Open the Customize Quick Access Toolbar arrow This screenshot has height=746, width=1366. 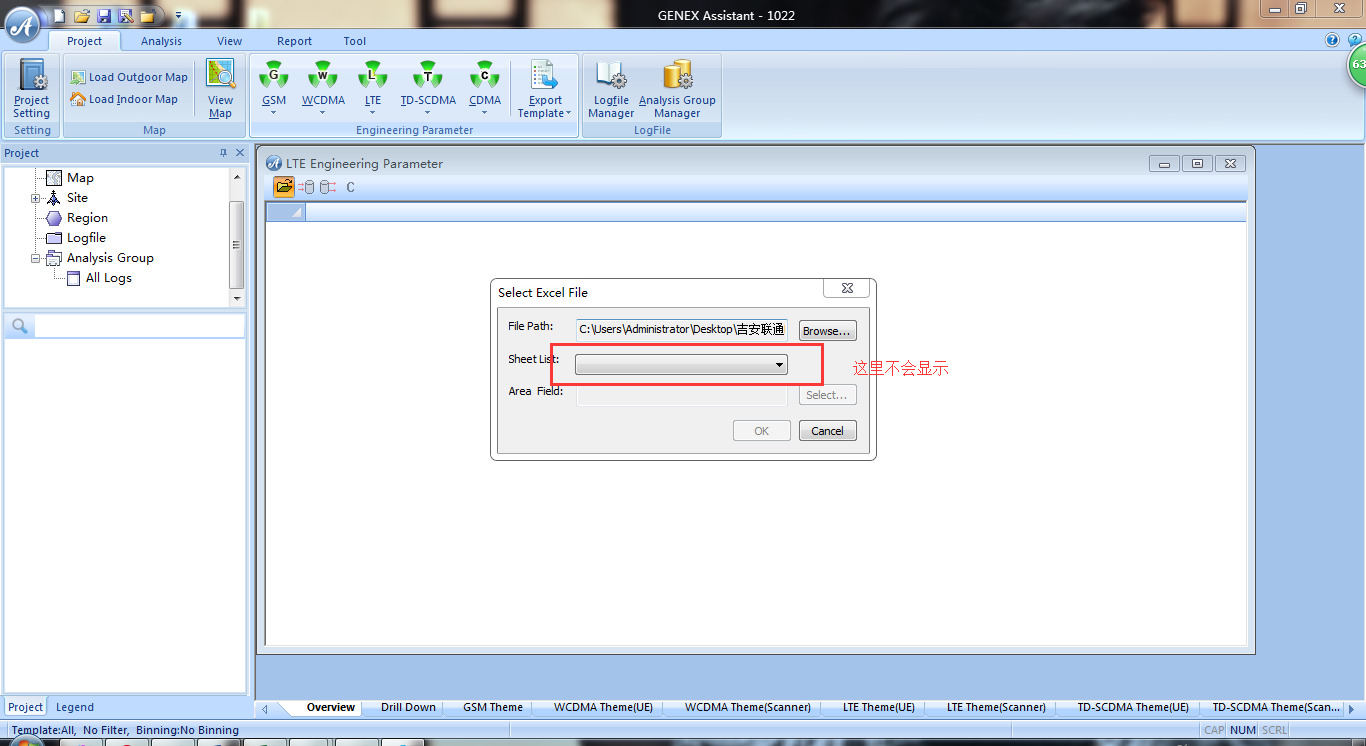click(178, 16)
